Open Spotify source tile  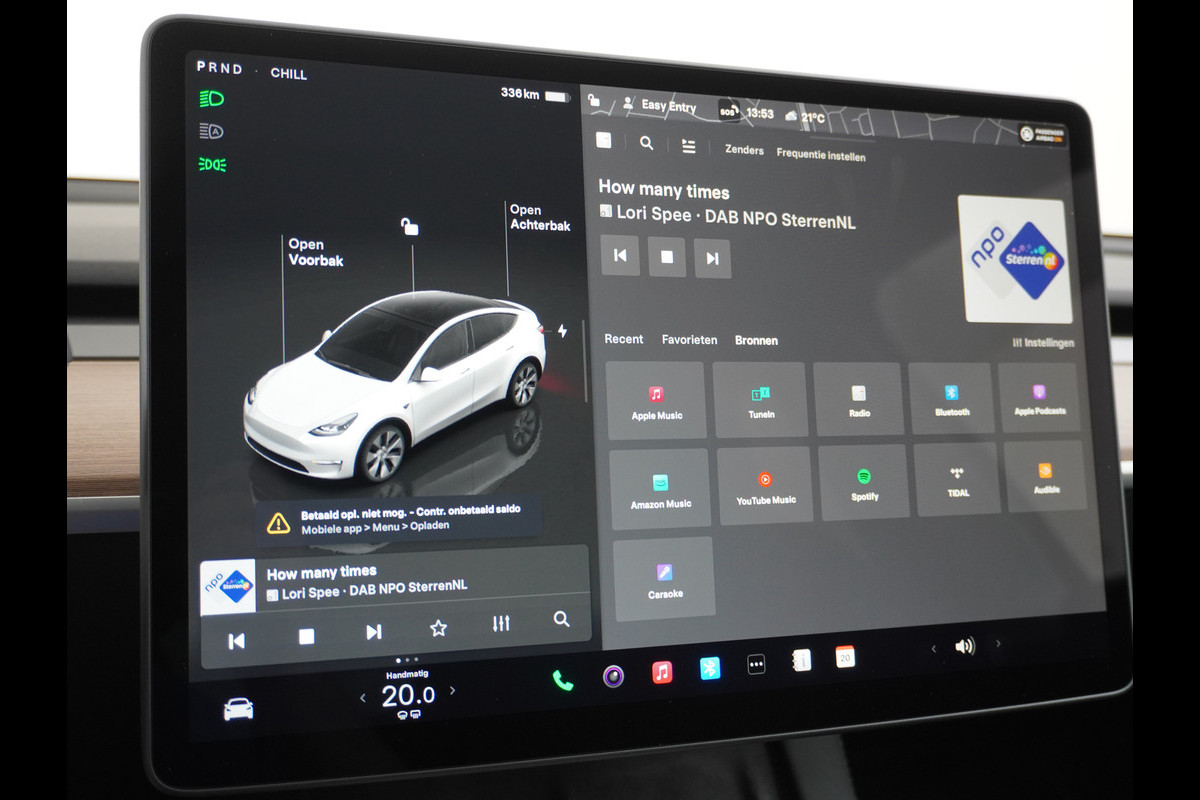point(864,482)
